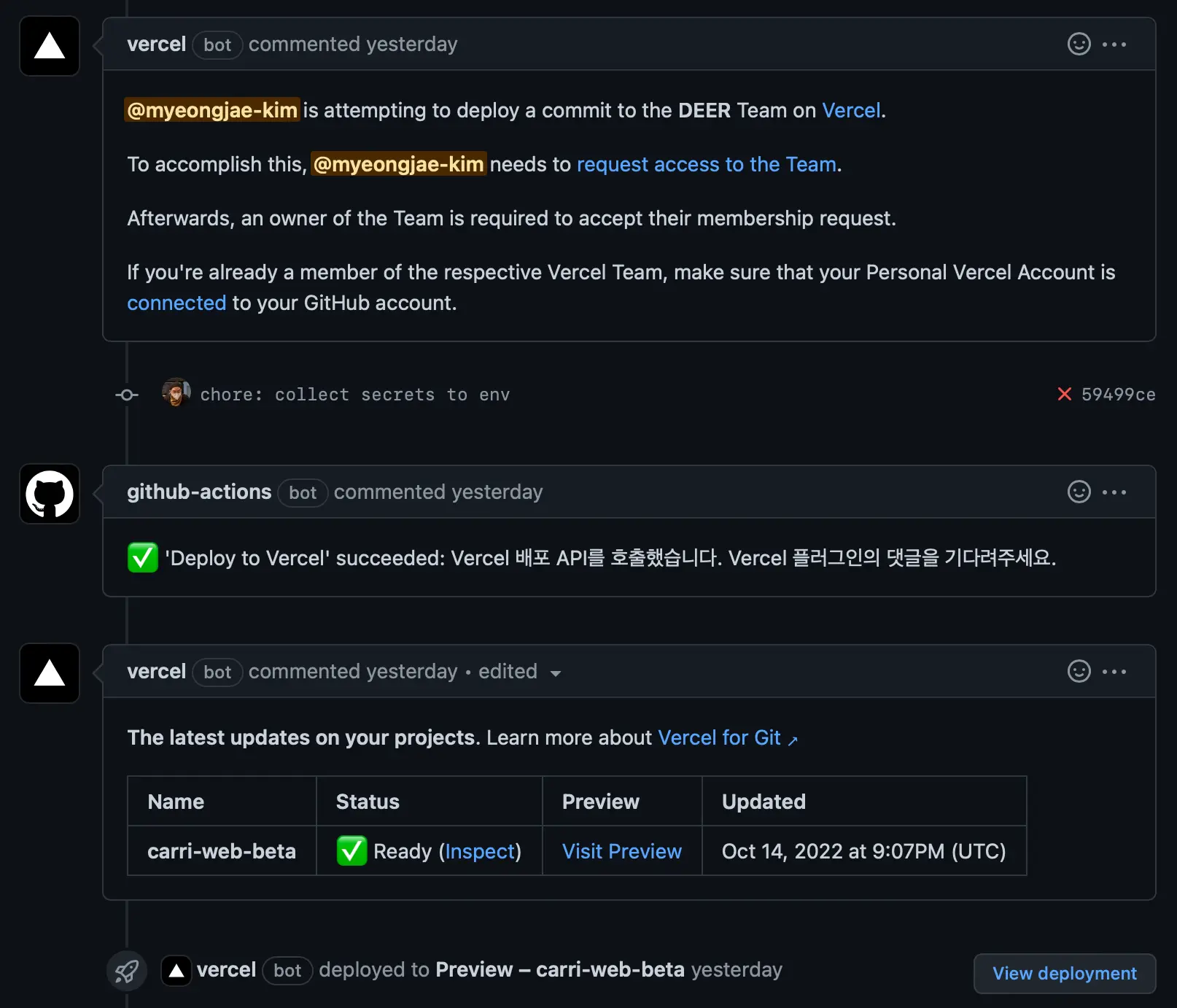Click vercel author name in first comment

point(156,44)
